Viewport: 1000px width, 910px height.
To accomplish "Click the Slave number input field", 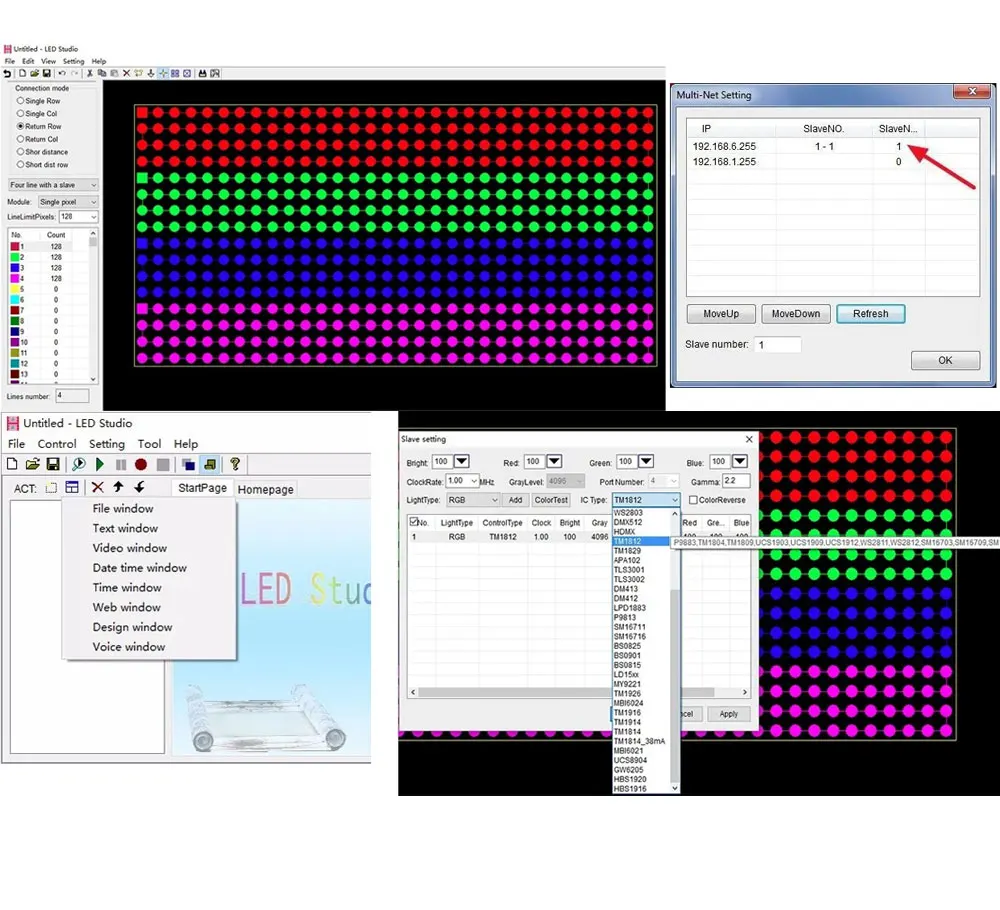I will 777,344.
